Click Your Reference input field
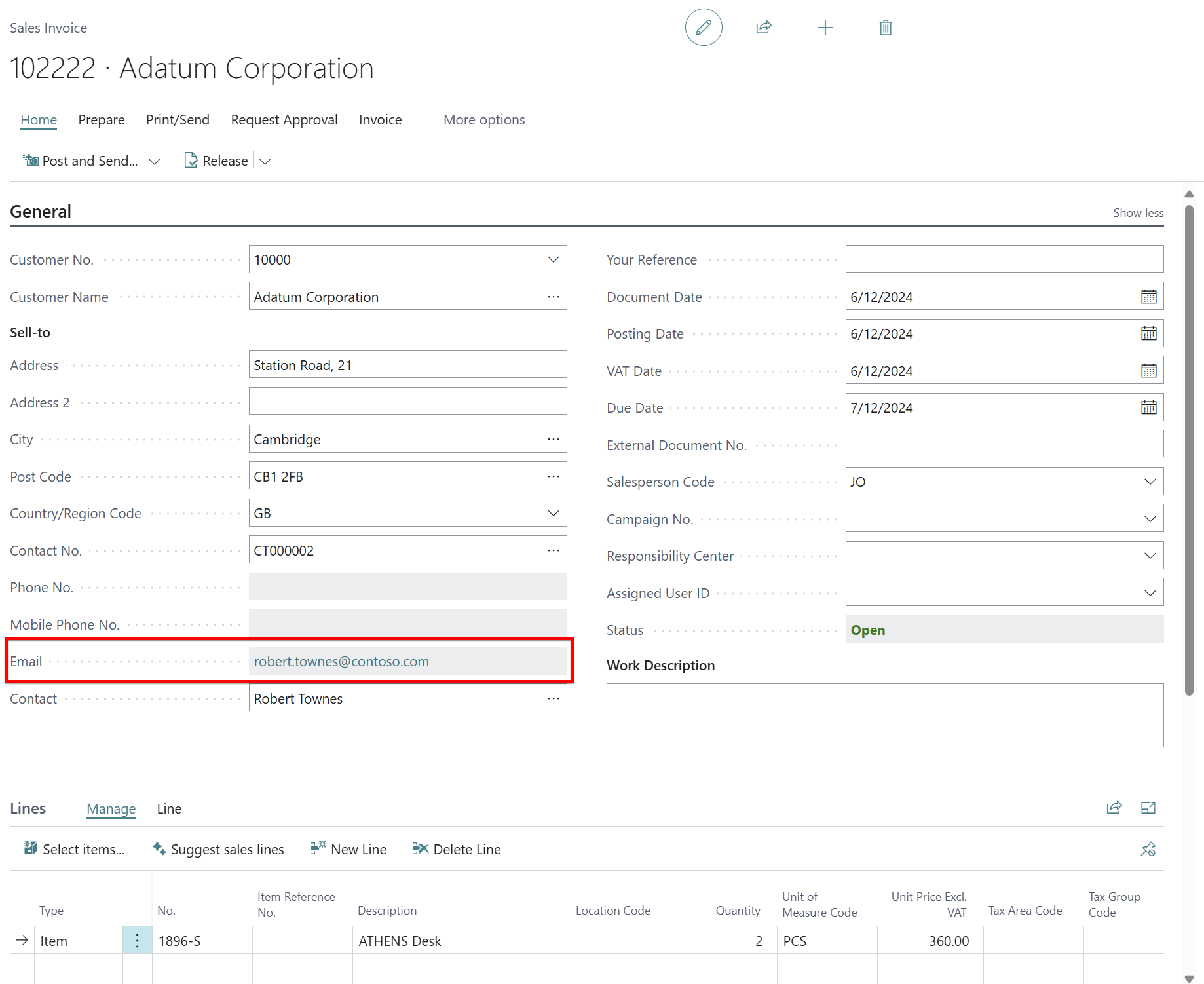 (1004, 259)
